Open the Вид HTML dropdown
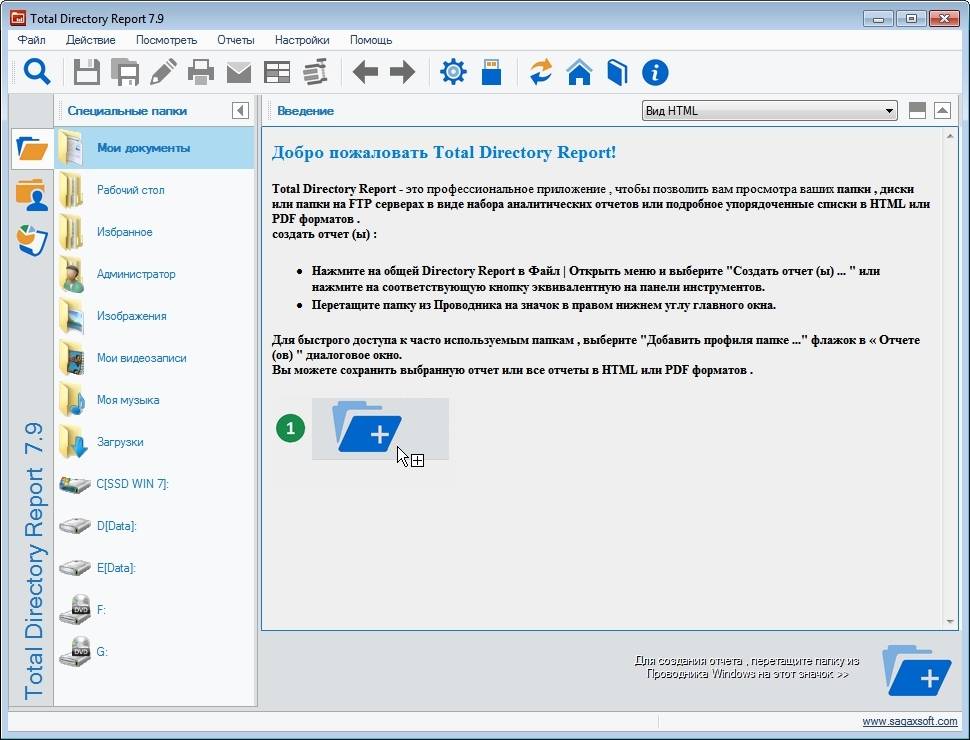The height and width of the screenshot is (740, 970). click(x=769, y=111)
